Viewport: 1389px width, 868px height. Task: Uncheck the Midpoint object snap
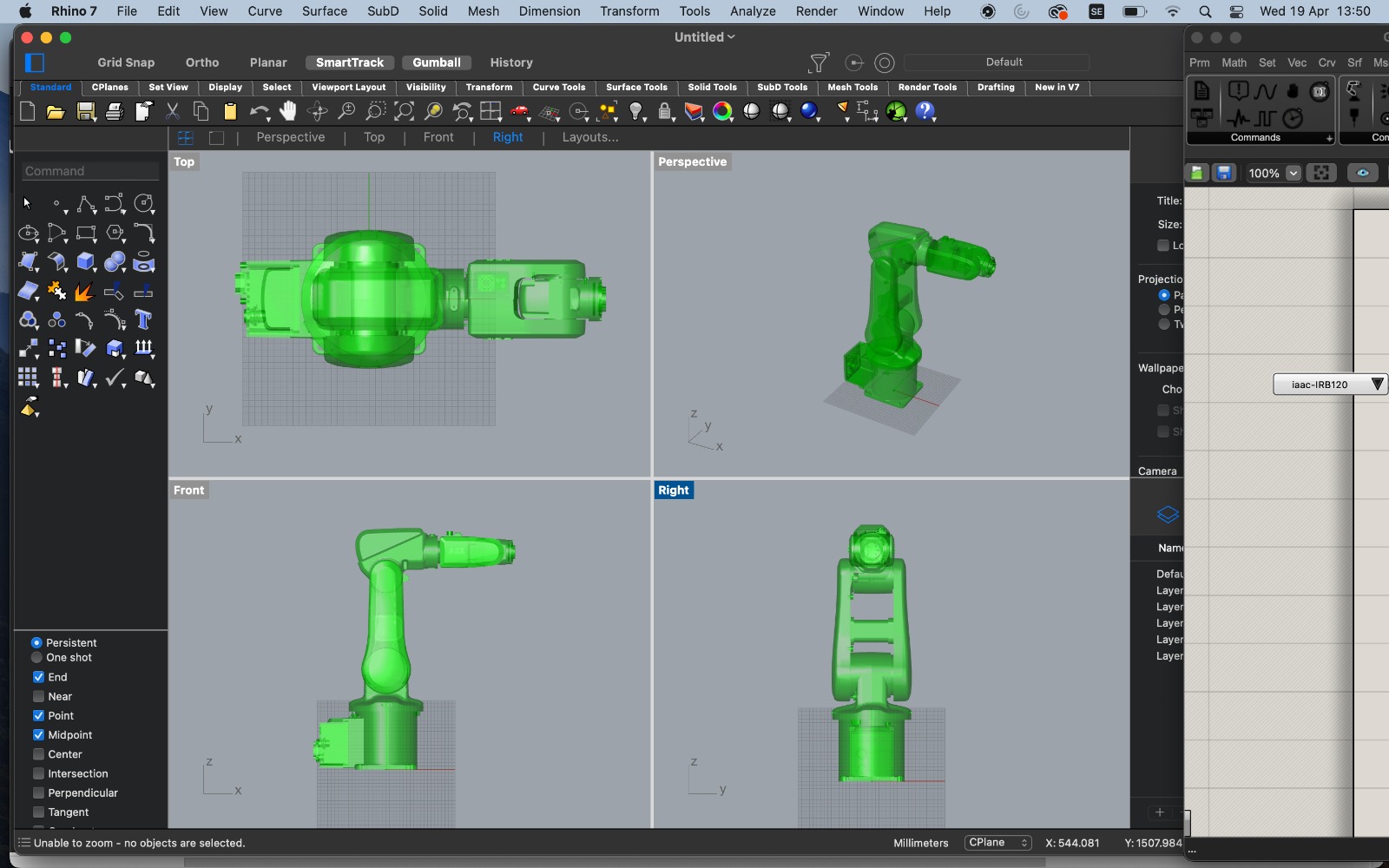[38, 734]
